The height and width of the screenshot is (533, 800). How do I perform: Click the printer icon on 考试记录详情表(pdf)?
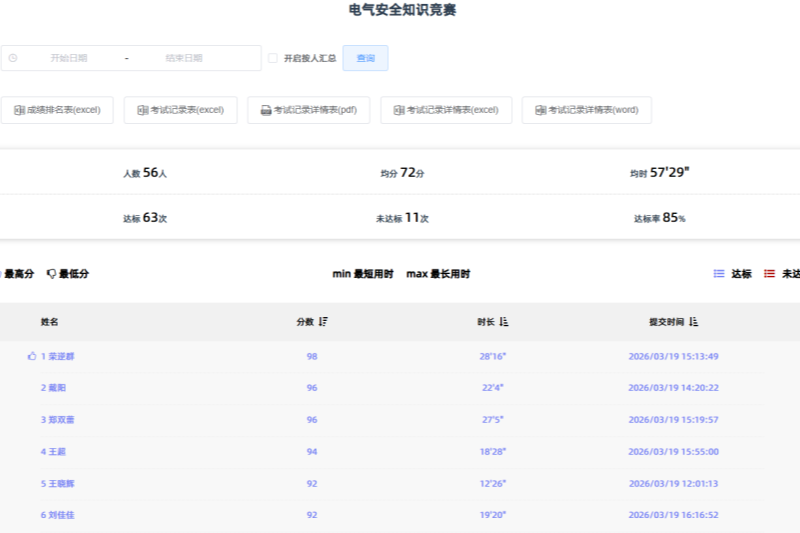pyautogui.click(x=266, y=110)
